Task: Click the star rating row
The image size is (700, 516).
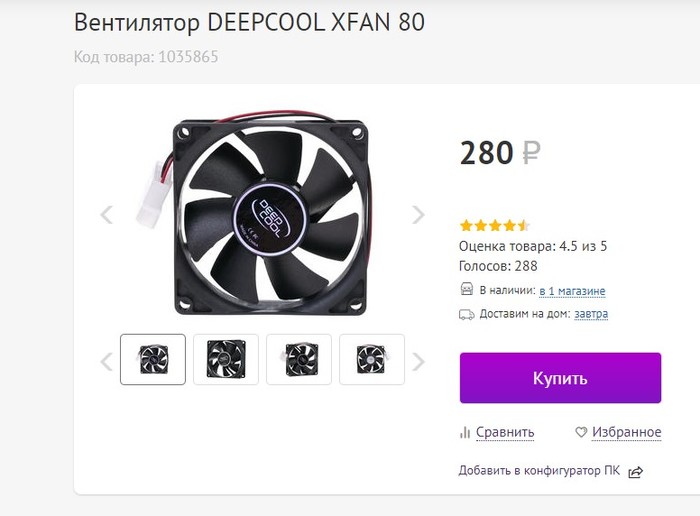Action: click(495, 225)
